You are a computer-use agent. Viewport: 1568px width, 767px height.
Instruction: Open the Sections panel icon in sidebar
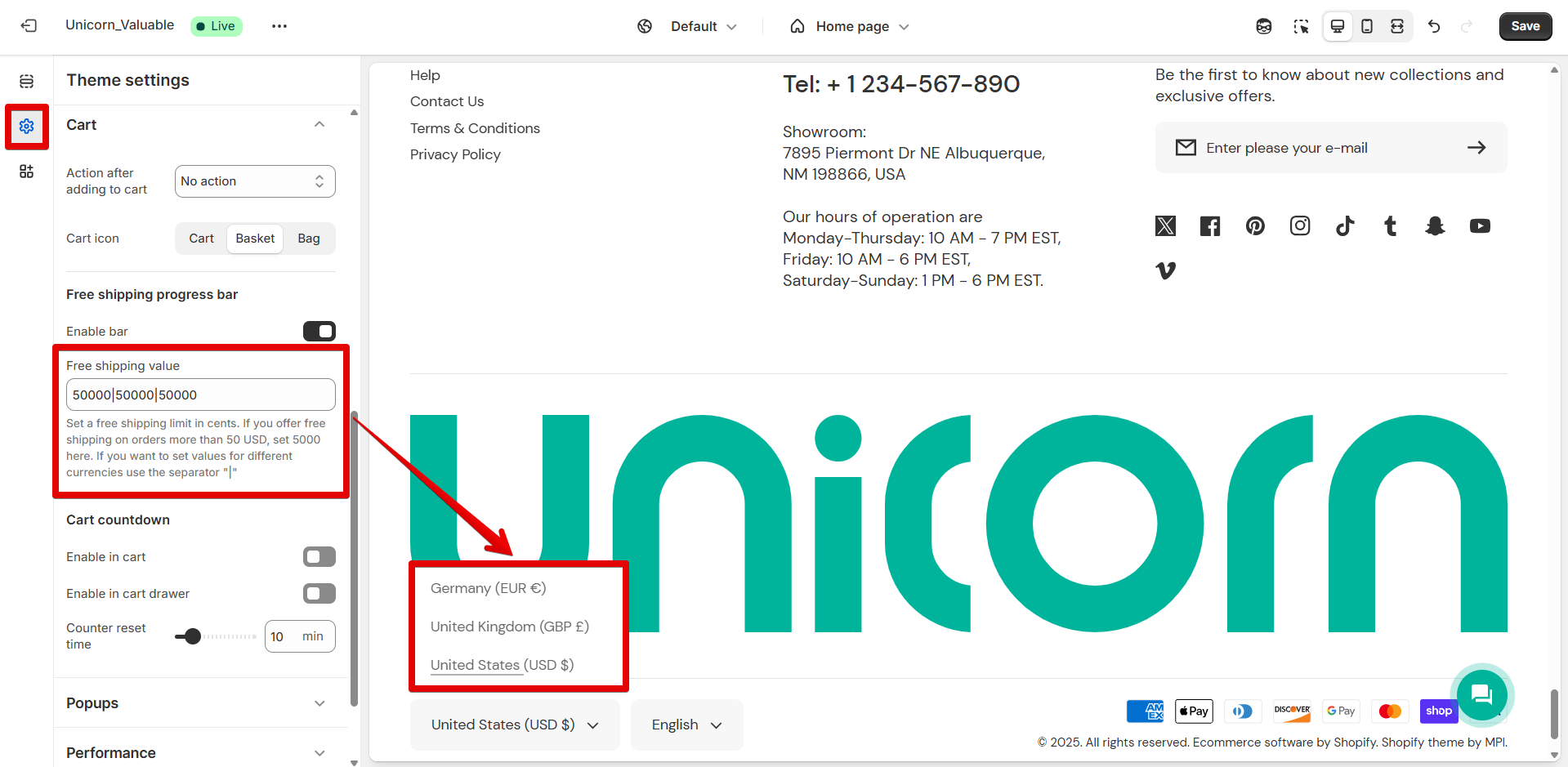tap(27, 81)
